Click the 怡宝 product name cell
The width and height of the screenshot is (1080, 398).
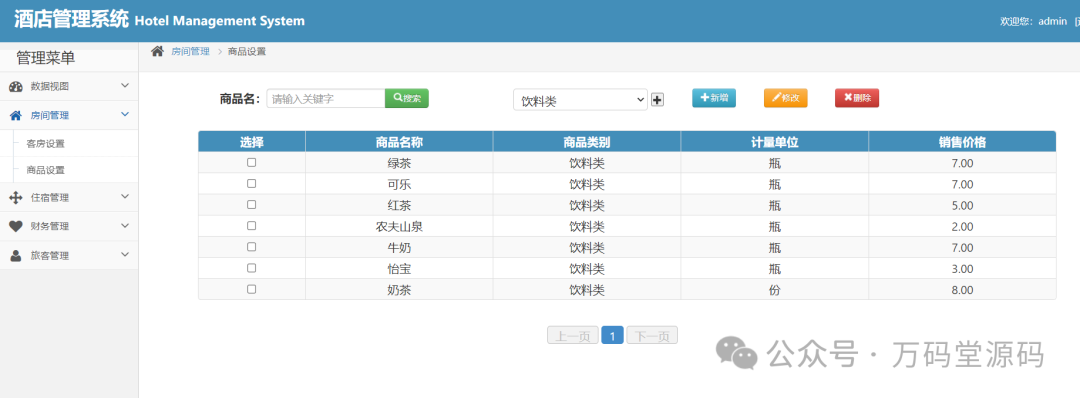point(399,269)
